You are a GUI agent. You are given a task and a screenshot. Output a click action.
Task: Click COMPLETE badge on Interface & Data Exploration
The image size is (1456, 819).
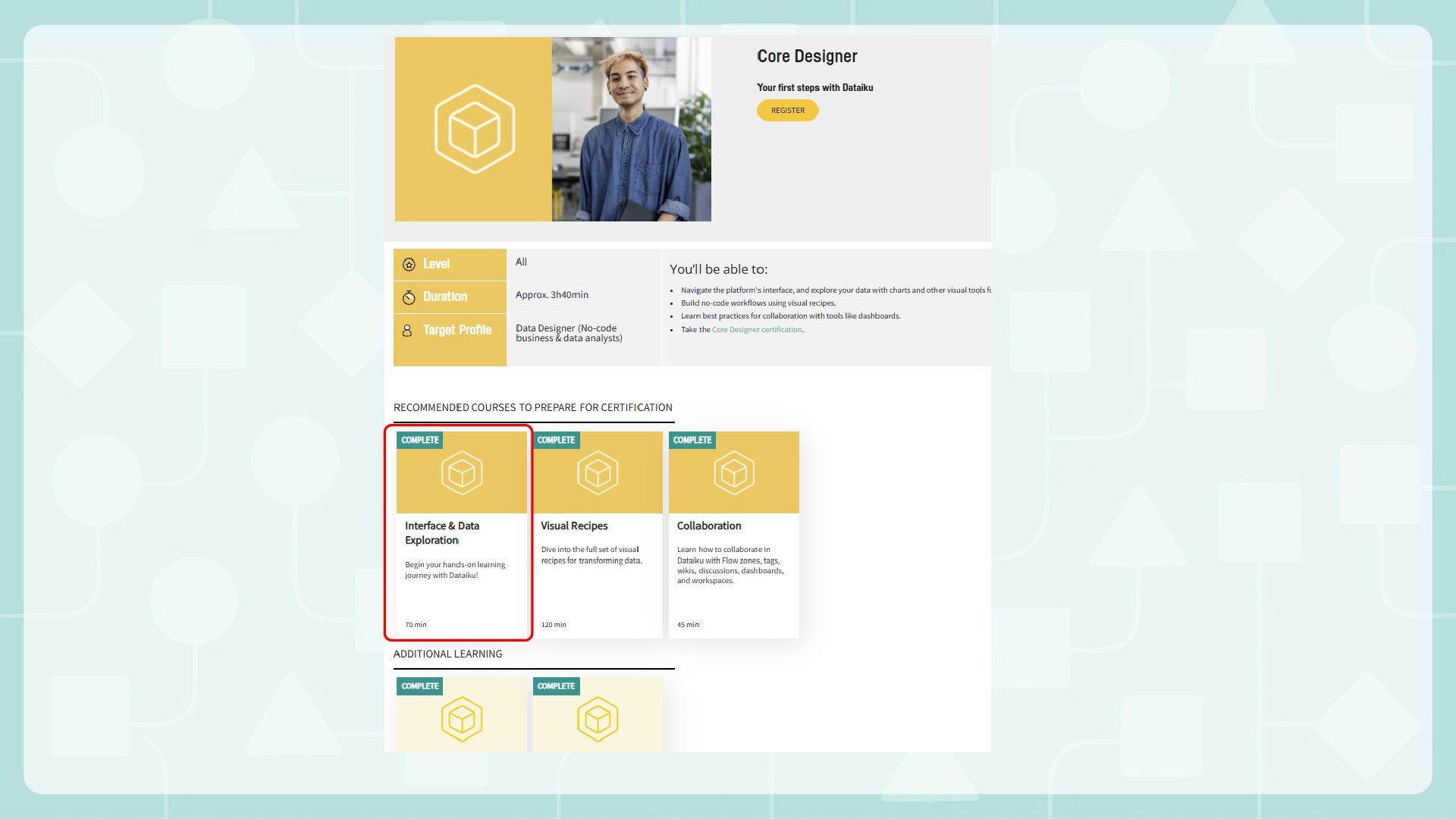420,441
